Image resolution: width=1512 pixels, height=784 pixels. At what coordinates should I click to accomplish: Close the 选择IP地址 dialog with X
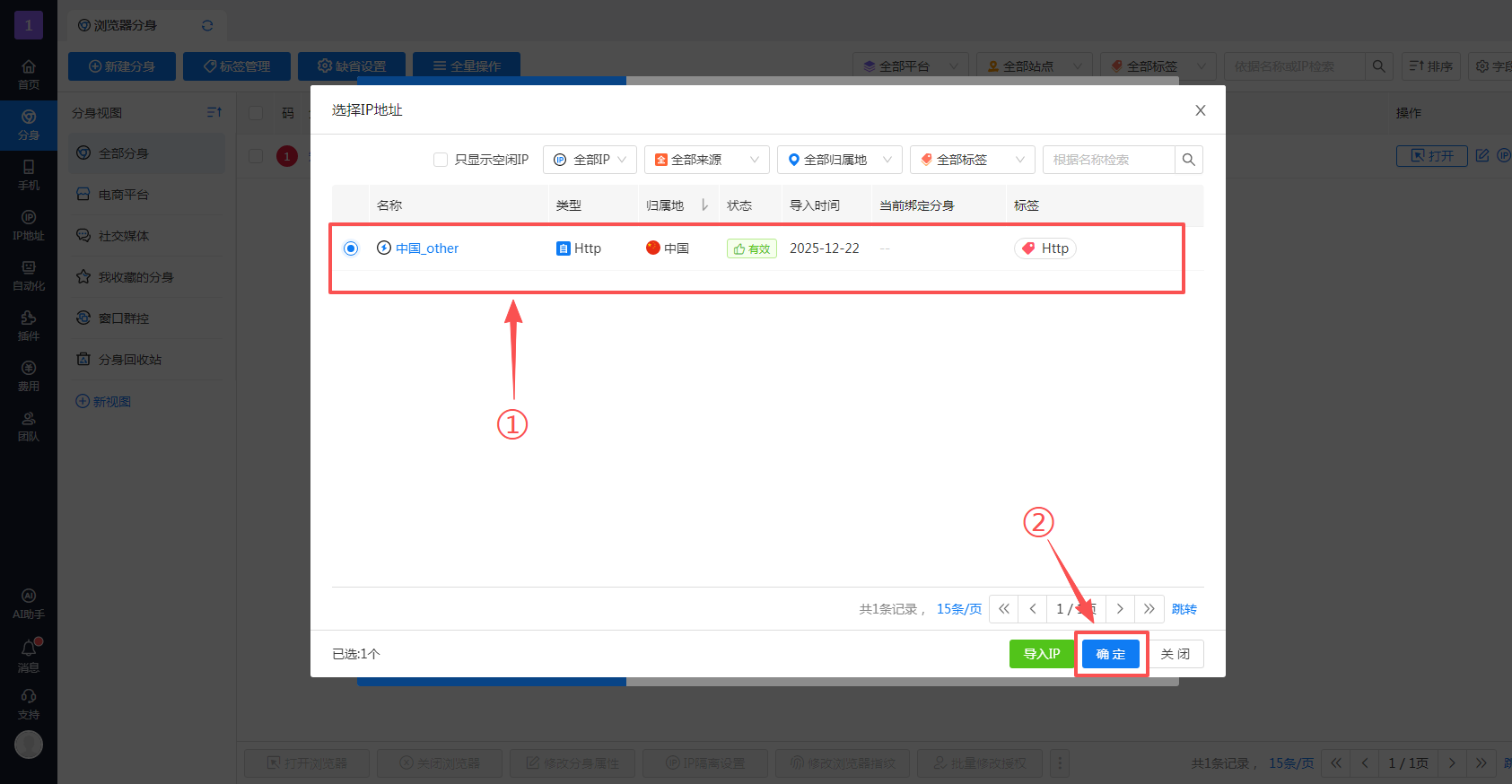(1201, 110)
